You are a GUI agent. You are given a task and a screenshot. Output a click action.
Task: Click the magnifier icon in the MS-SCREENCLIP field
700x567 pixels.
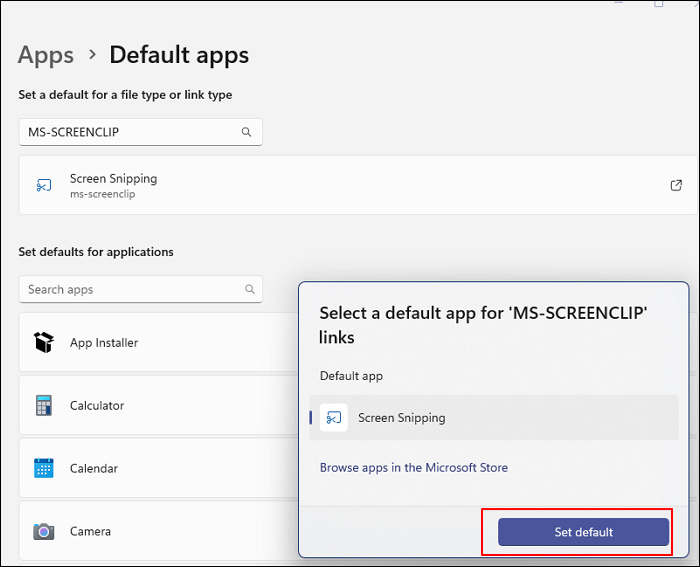pyautogui.click(x=247, y=132)
